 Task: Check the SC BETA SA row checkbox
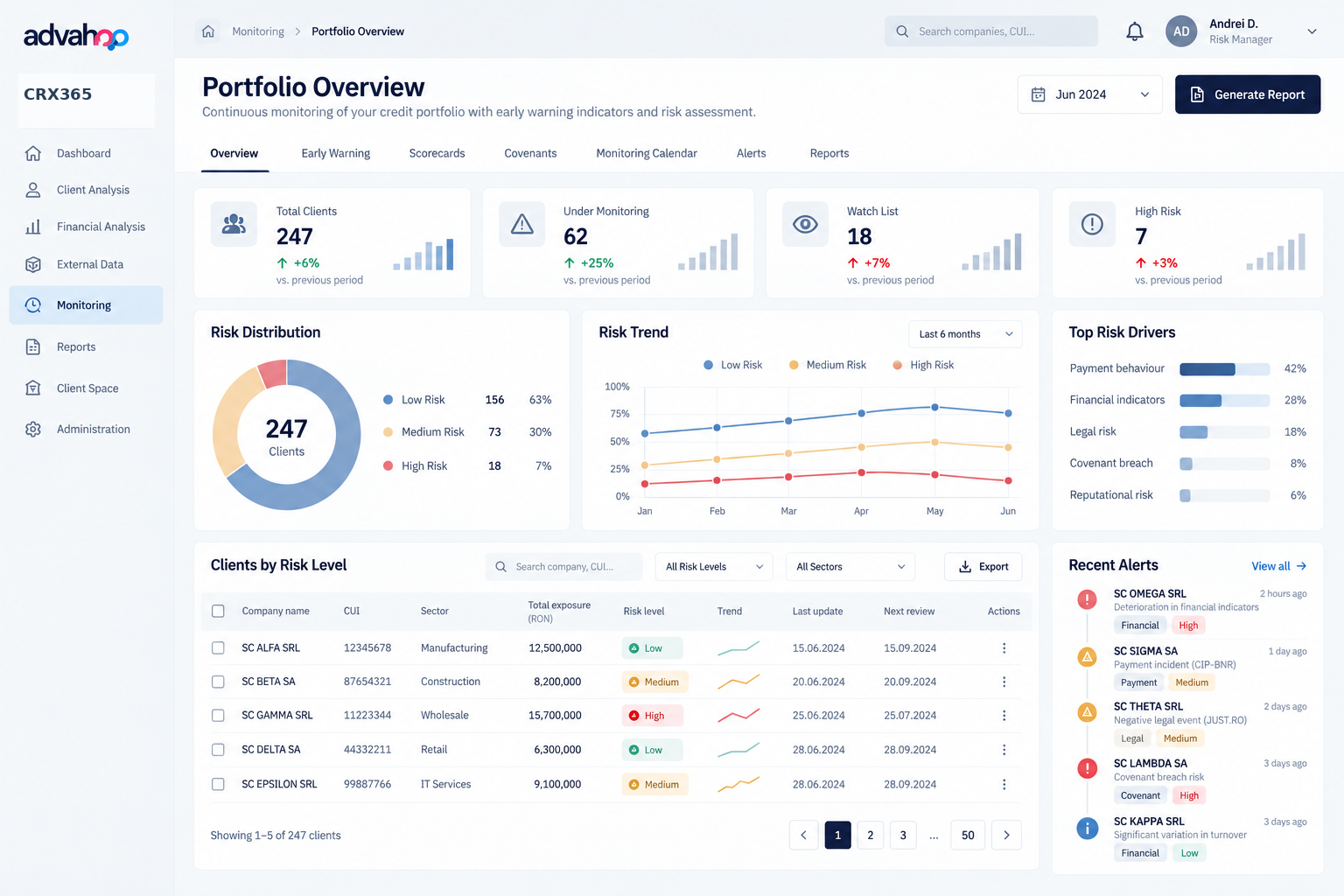tap(218, 682)
